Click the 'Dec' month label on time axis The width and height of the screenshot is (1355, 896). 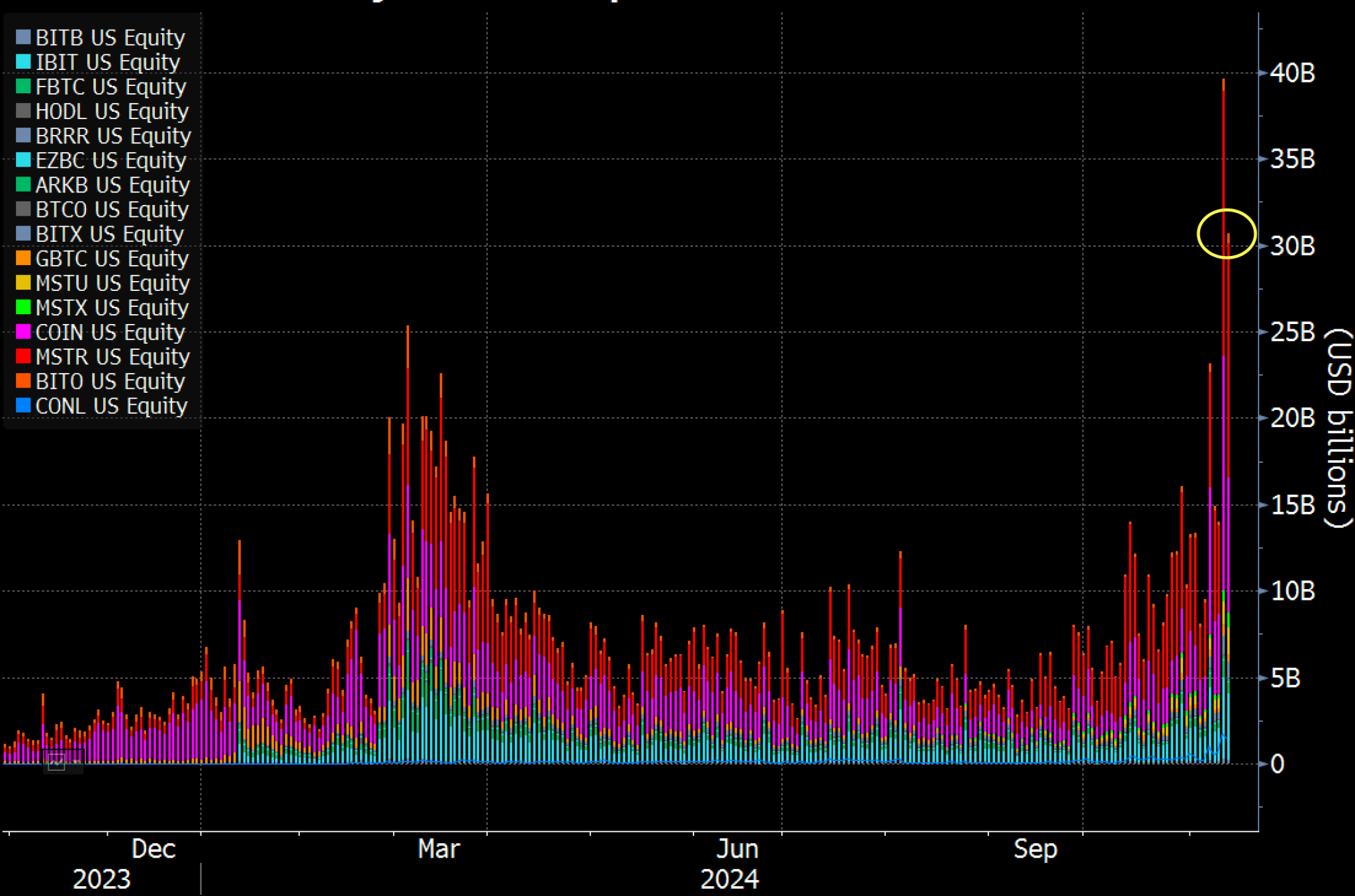[x=153, y=849]
